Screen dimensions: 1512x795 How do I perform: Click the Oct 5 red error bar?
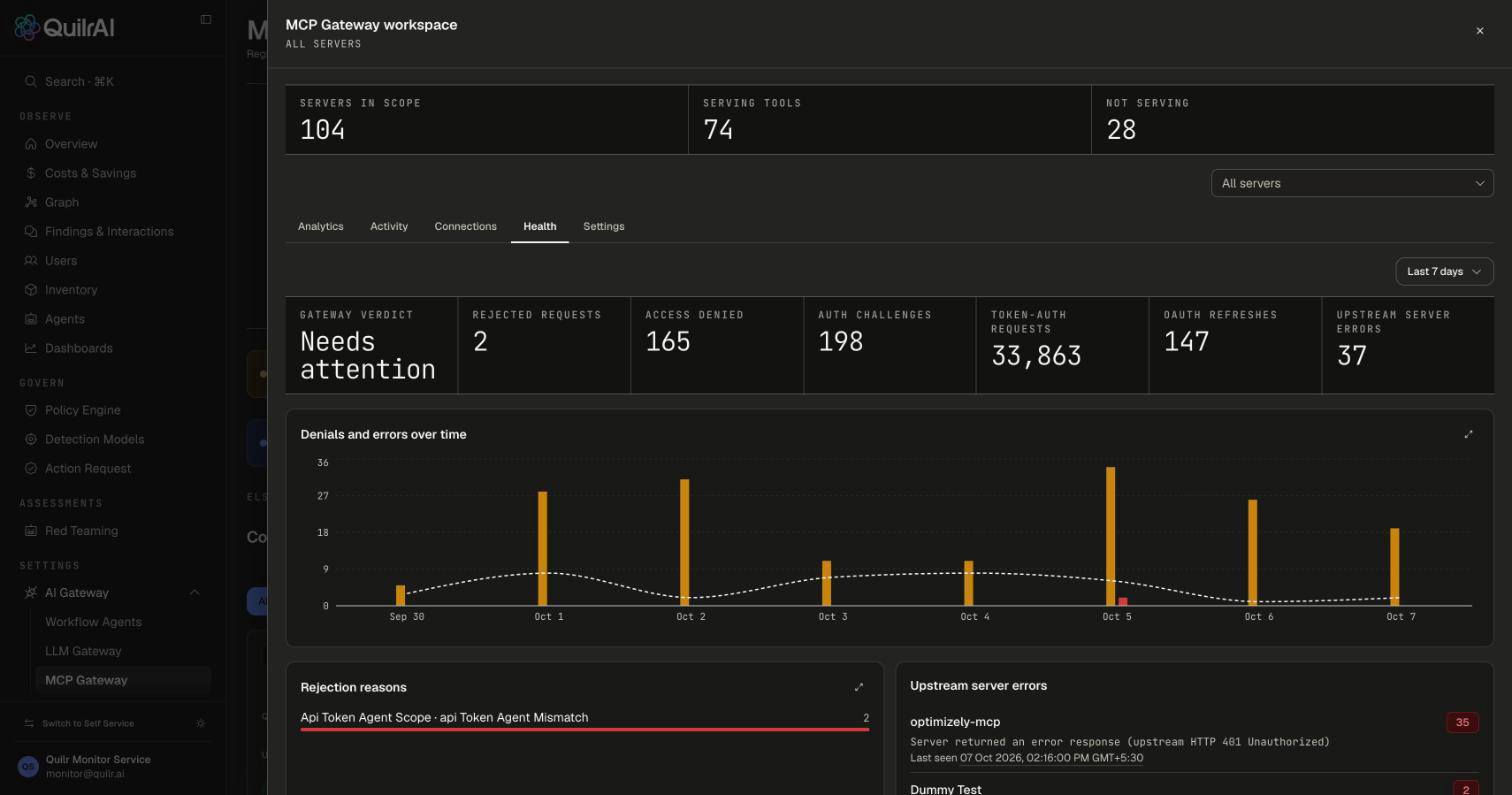point(1123,601)
